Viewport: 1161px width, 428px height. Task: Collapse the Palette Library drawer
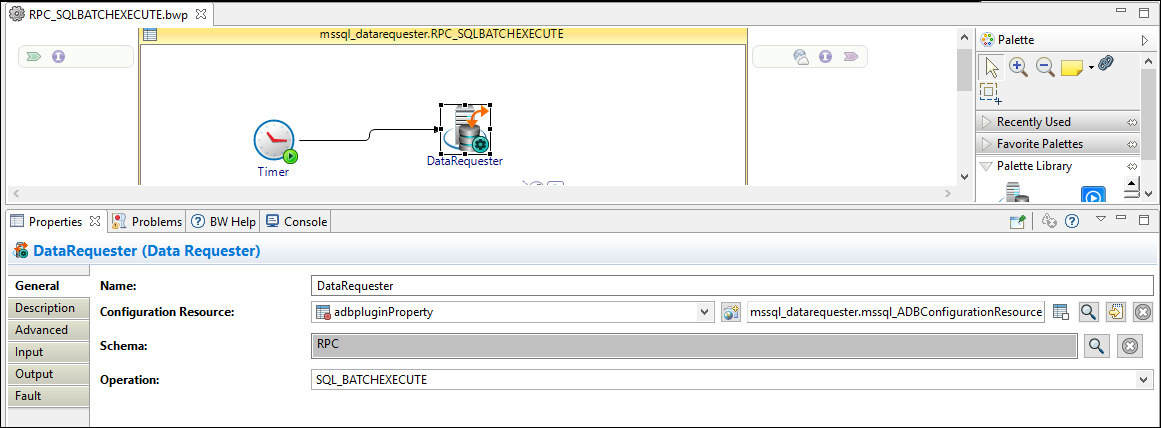(986, 166)
